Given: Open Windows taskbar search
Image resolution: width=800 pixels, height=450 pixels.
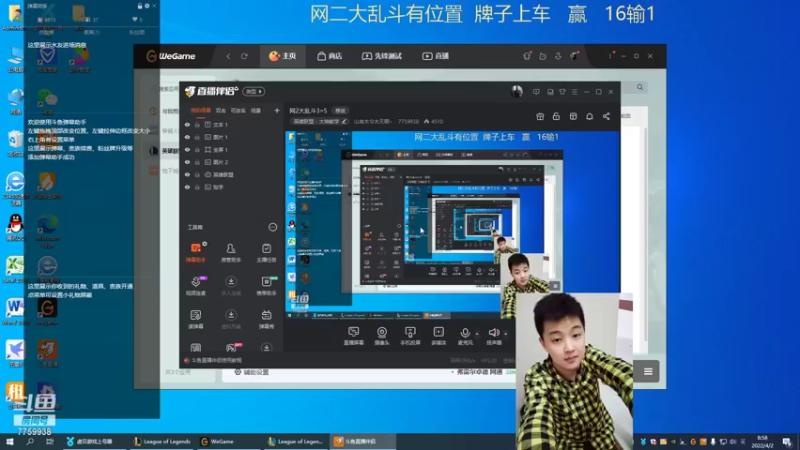Looking at the screenshot, I should pos(30,442).
